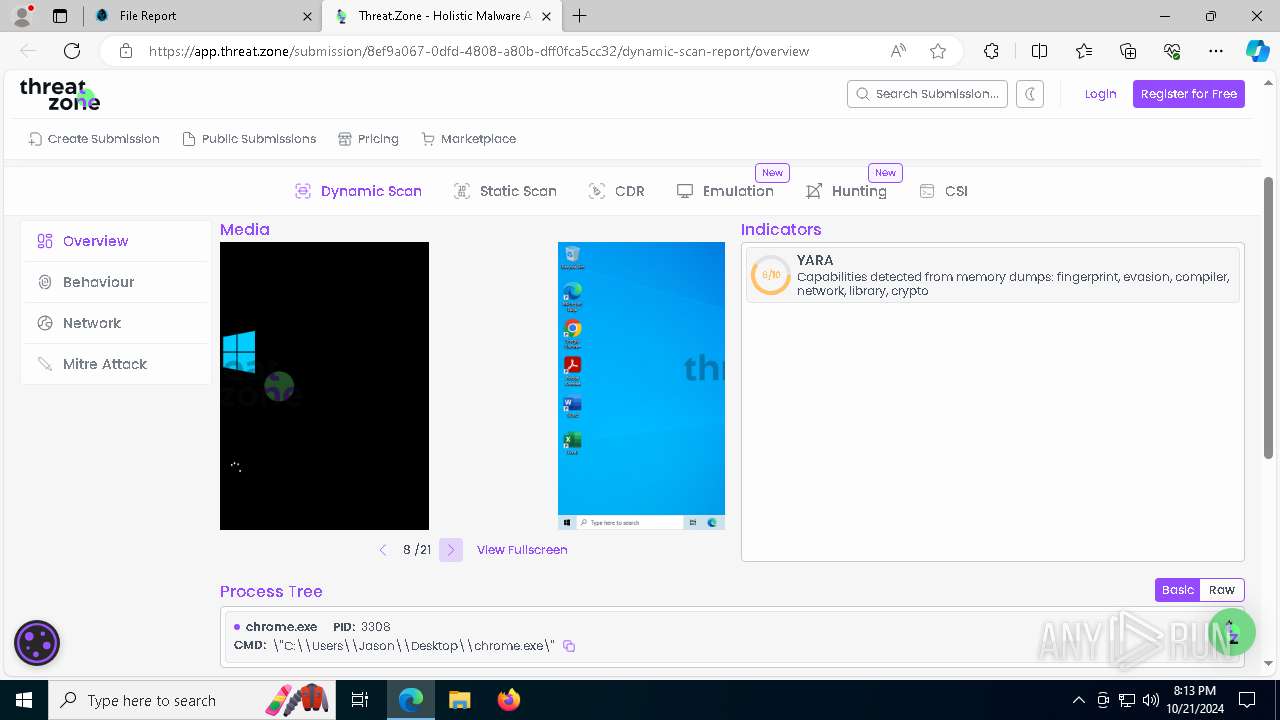
Task: Click View Fullscreen link
Action: coord(522,550)
